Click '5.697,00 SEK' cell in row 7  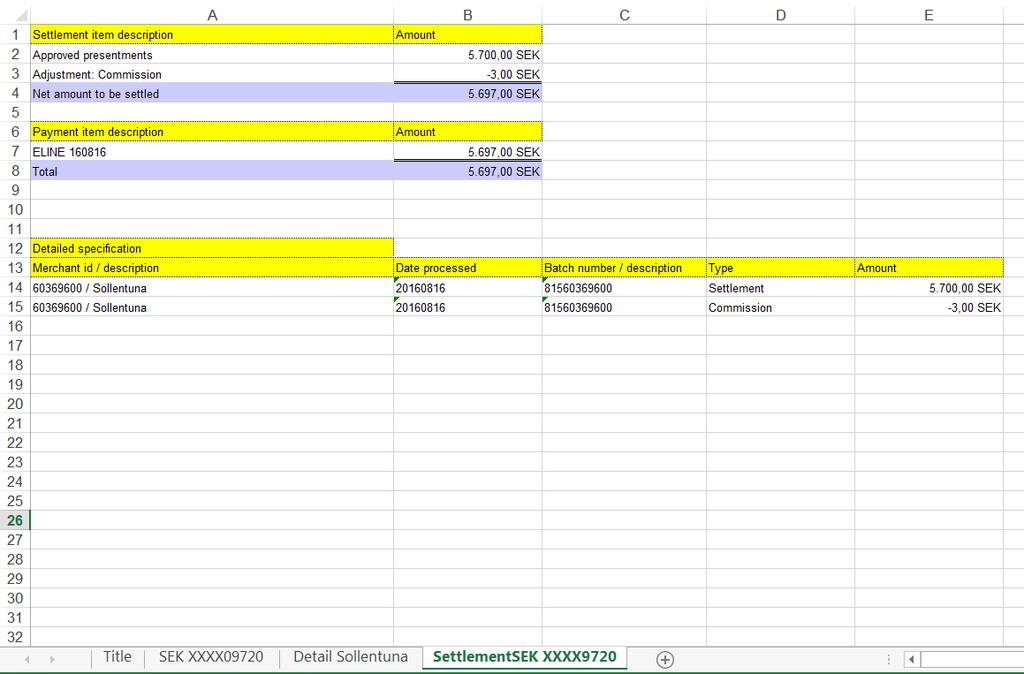[x=468, y=152]
